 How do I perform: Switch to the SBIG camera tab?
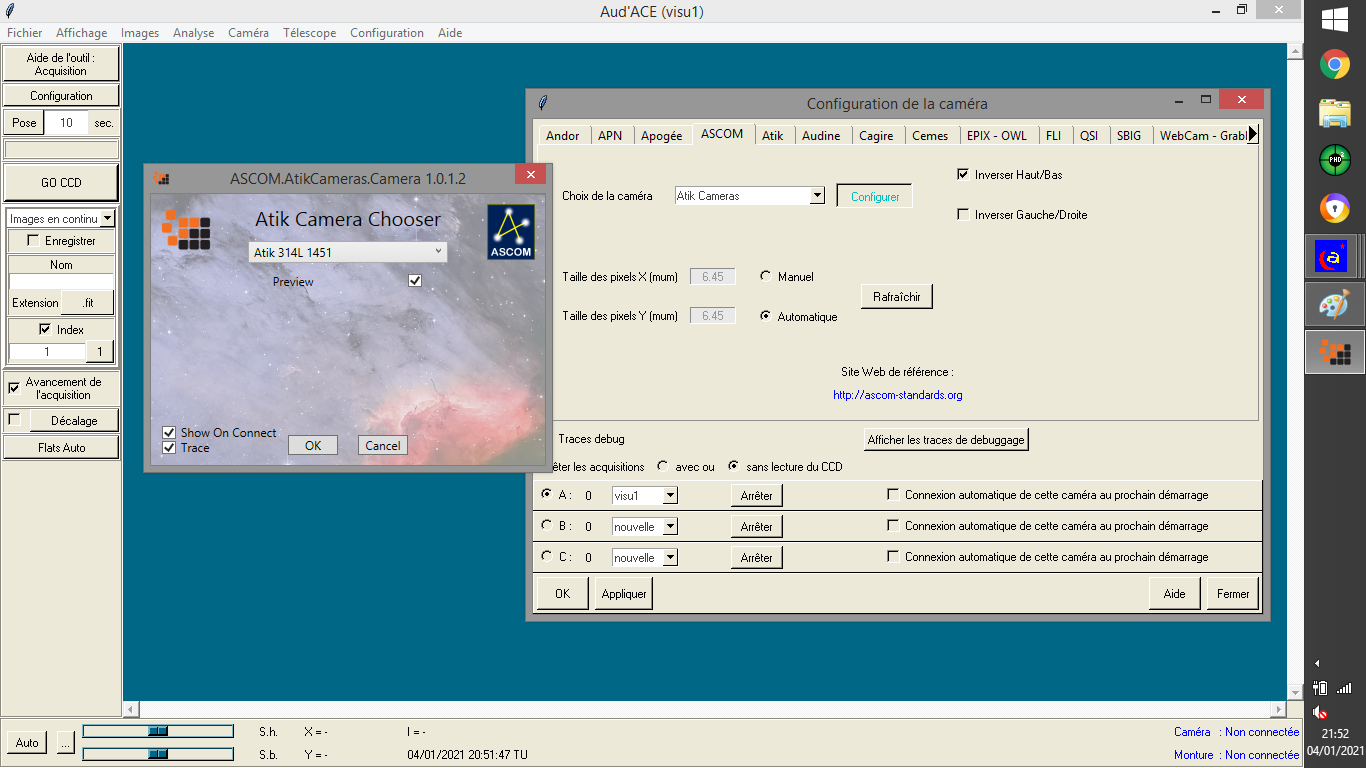click(x=1129, y=136)
